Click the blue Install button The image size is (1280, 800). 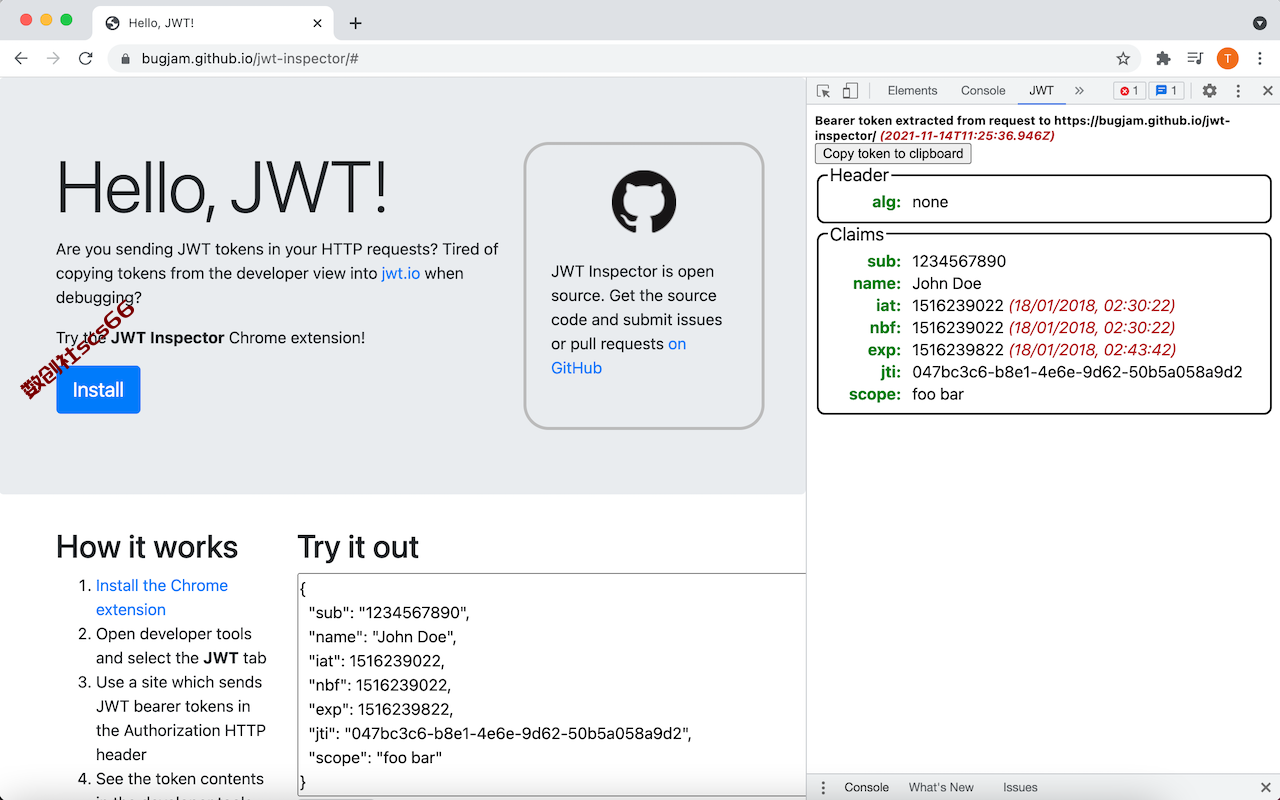98,390
